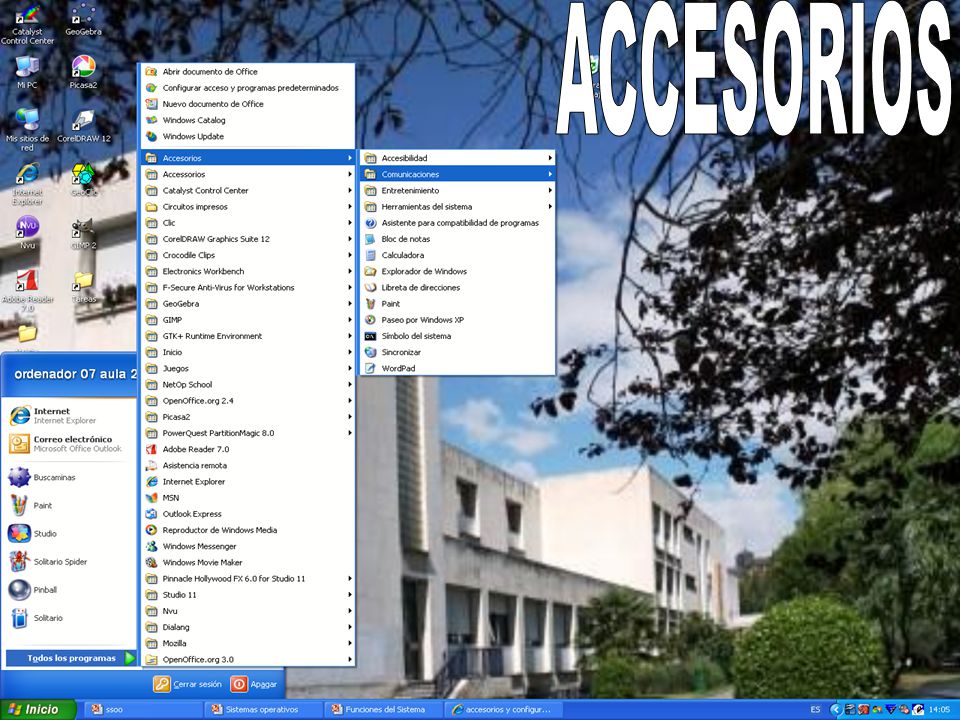The image size is (960, 720).
Task: Expand the Studio 11 program folder
Action: point(248,595)
